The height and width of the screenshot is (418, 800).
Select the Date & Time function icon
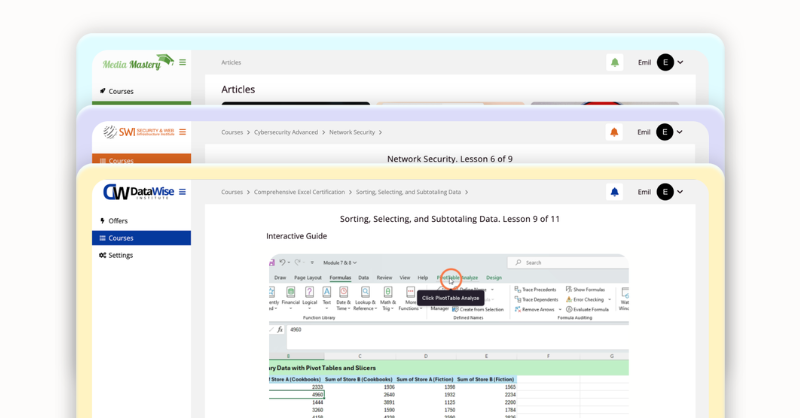(x=343, y=293)
